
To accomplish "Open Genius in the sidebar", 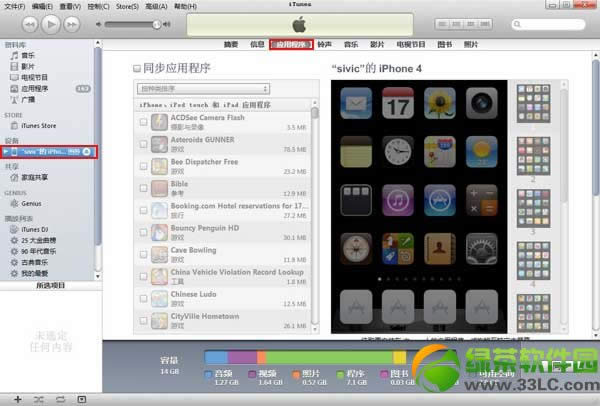I will 31,204.
